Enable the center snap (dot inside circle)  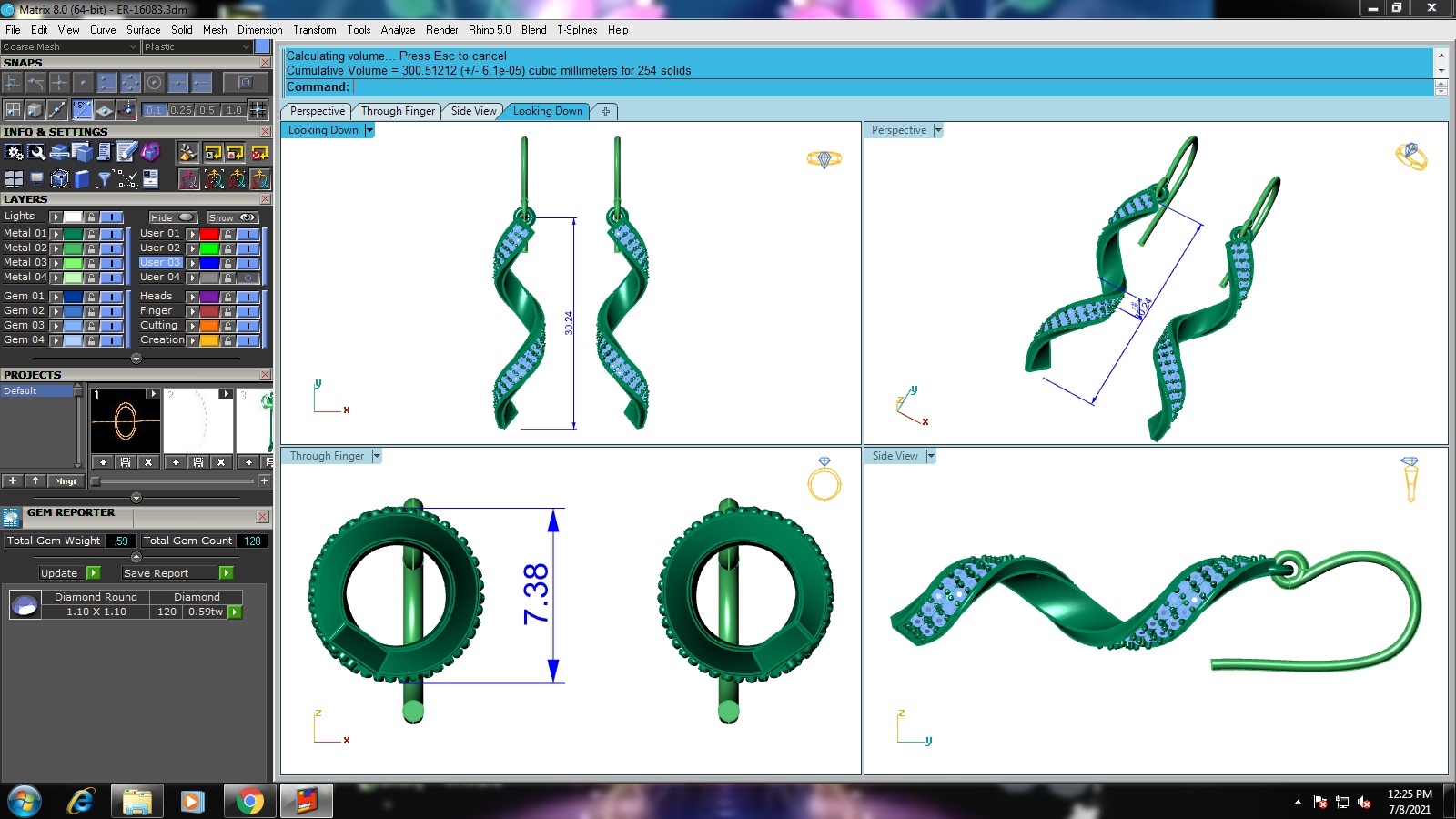[155, 83]
